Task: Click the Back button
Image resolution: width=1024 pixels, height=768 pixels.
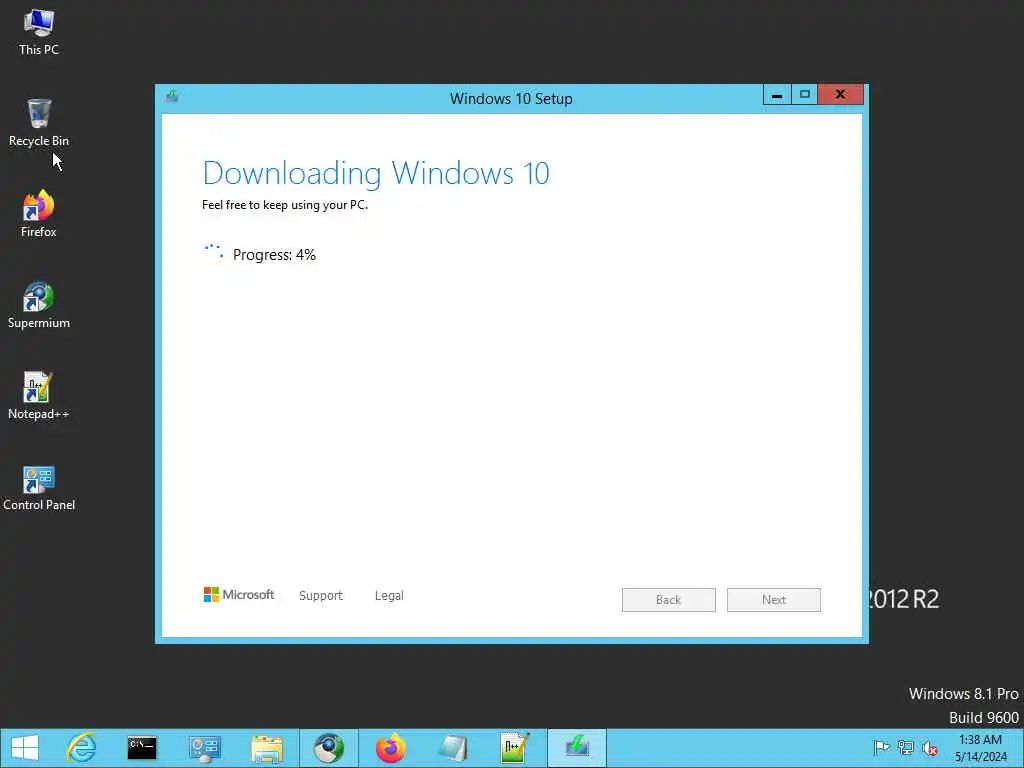Action: (x=669, y=600)
